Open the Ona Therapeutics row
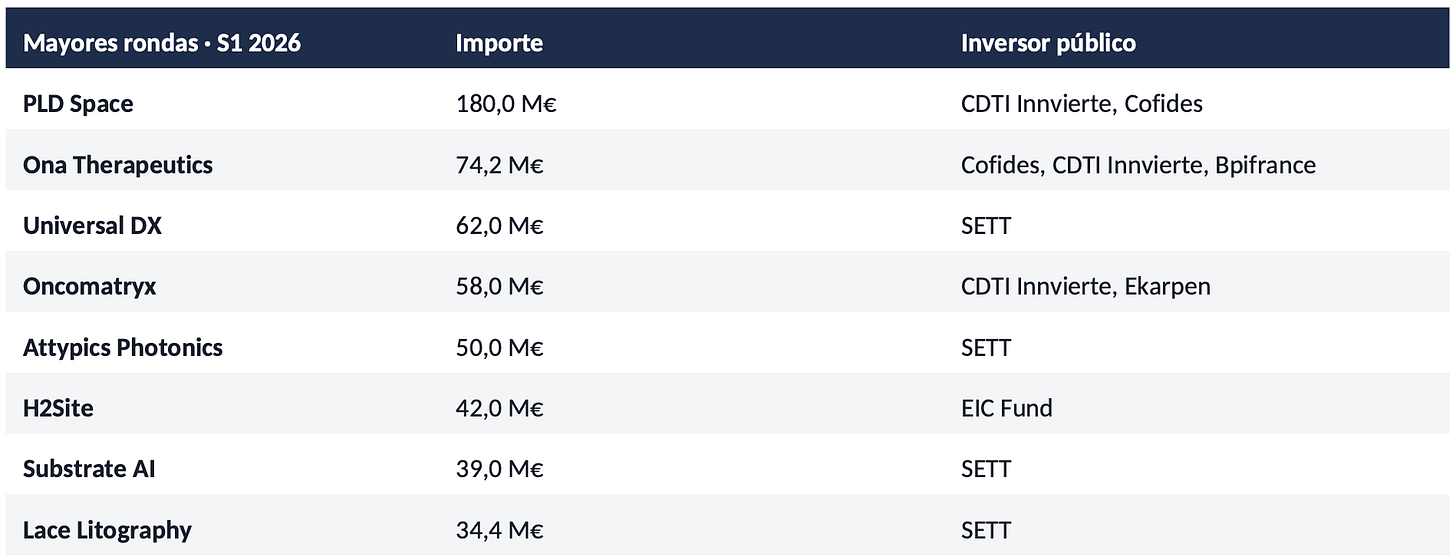 click(x=728, y=164)
